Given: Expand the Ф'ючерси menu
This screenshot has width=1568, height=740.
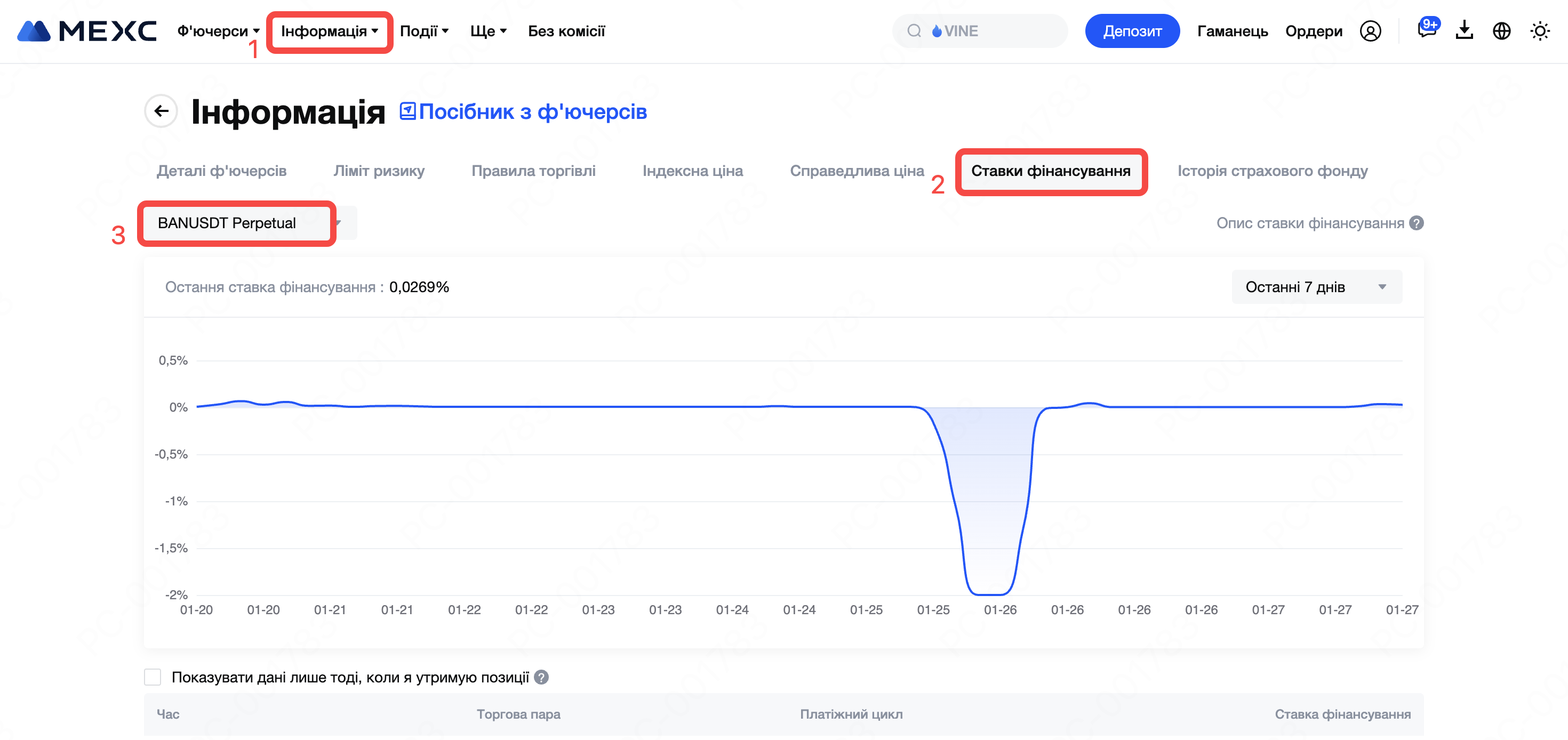Looking at the screenshot, I should click(218, 31).
